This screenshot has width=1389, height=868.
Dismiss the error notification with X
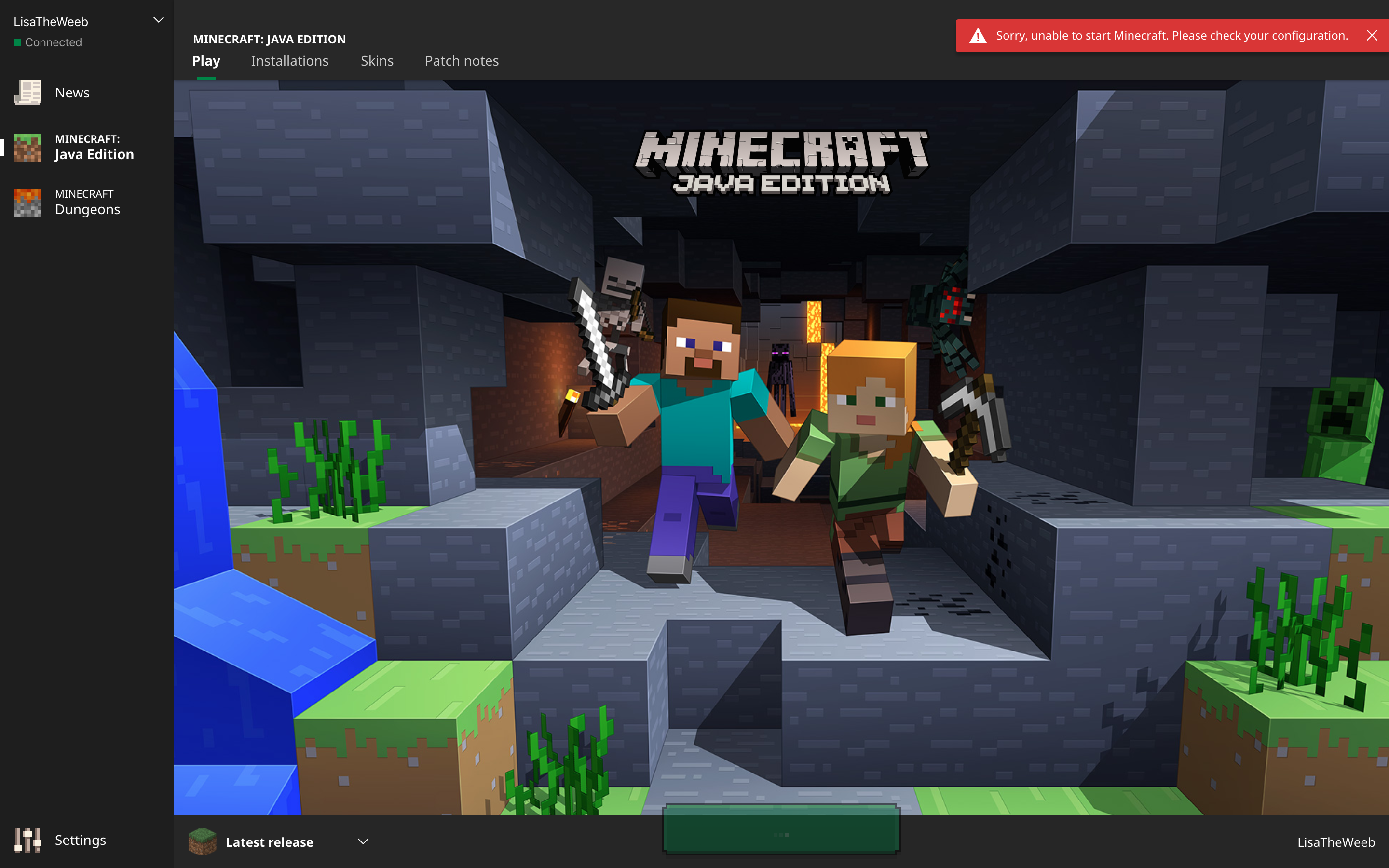tap(1372, 36)
